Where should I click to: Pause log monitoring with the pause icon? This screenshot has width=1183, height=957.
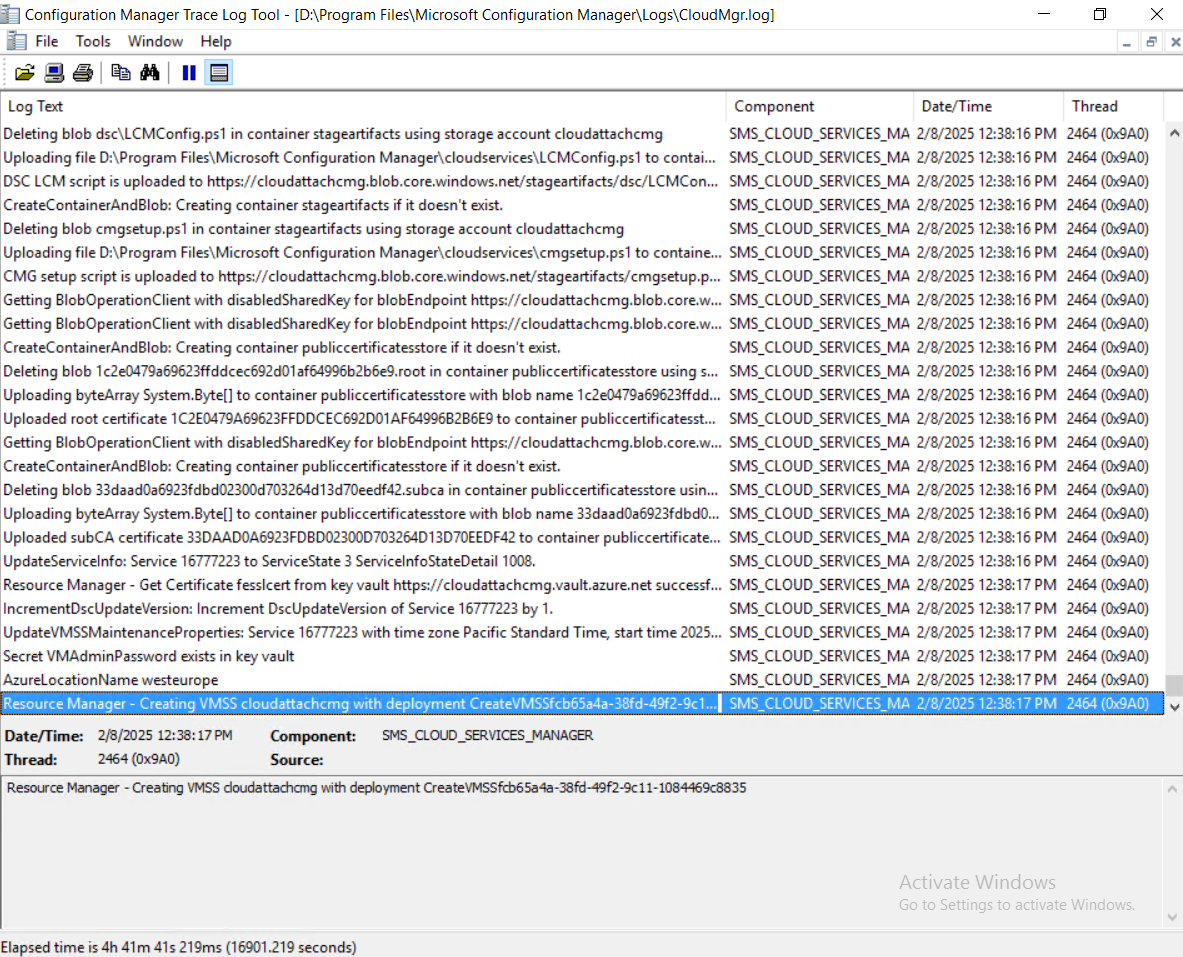(x=189, y=72)
